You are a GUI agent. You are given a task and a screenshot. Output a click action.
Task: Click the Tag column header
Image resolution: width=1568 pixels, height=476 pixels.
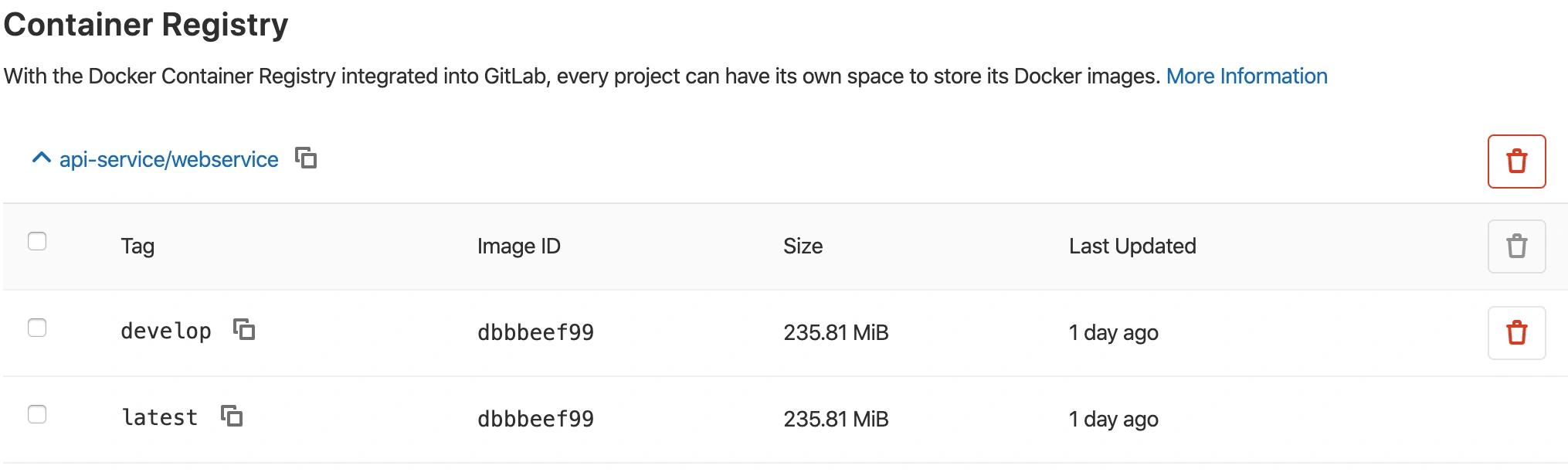pyautogui.click(x=137, y=246)
